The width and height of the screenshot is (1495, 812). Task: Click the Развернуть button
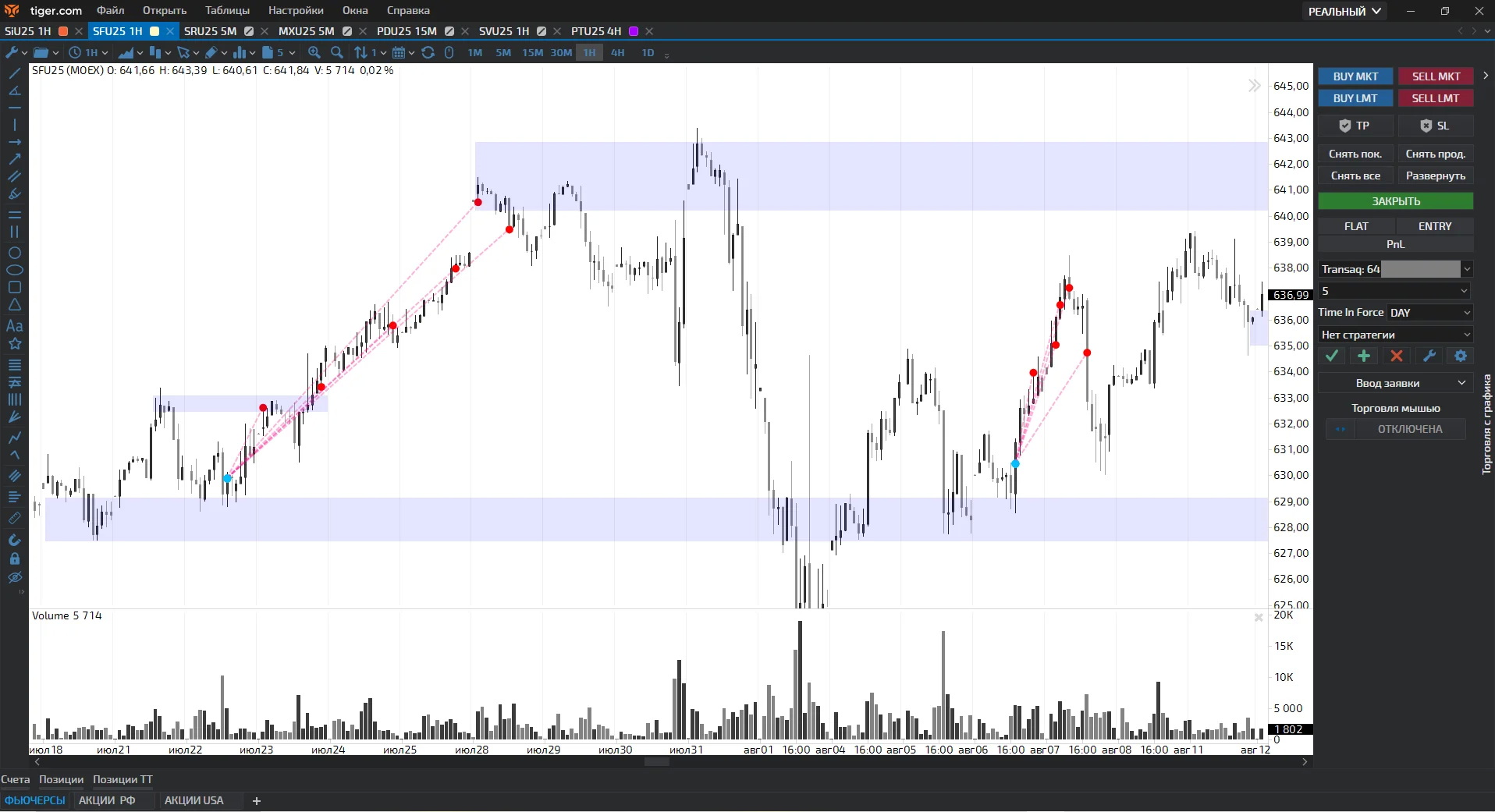pos(1436,176)
